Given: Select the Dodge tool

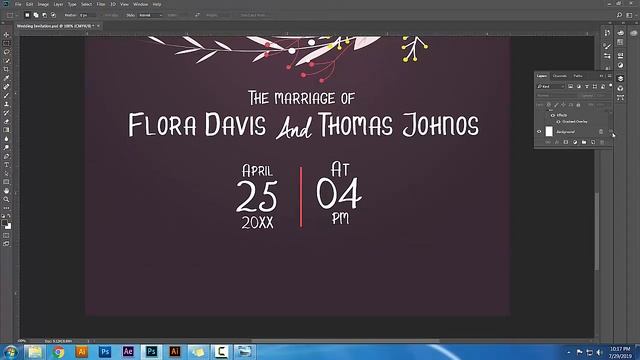Looking at the screenshot, I should [6, 147].
